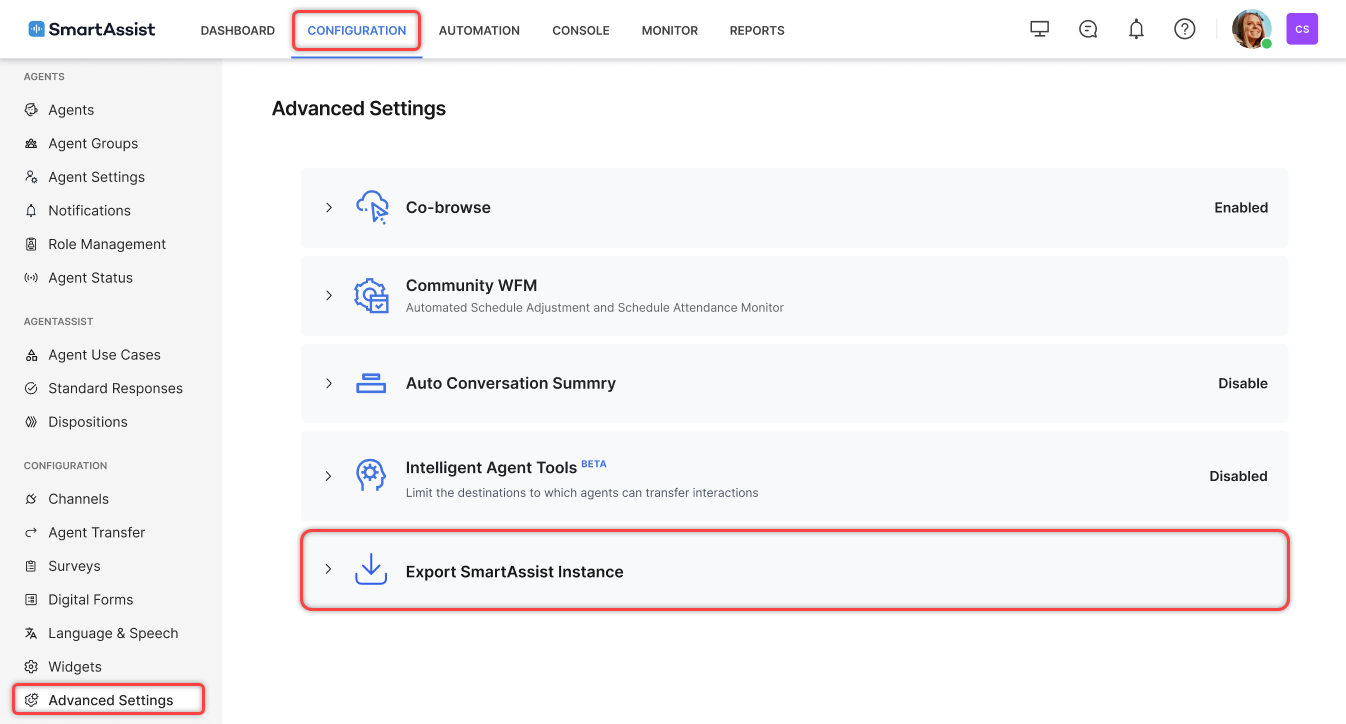Click the Auto Conversation Summry icon
Screen dimensions: 1346x724
[x=371, y=383]
